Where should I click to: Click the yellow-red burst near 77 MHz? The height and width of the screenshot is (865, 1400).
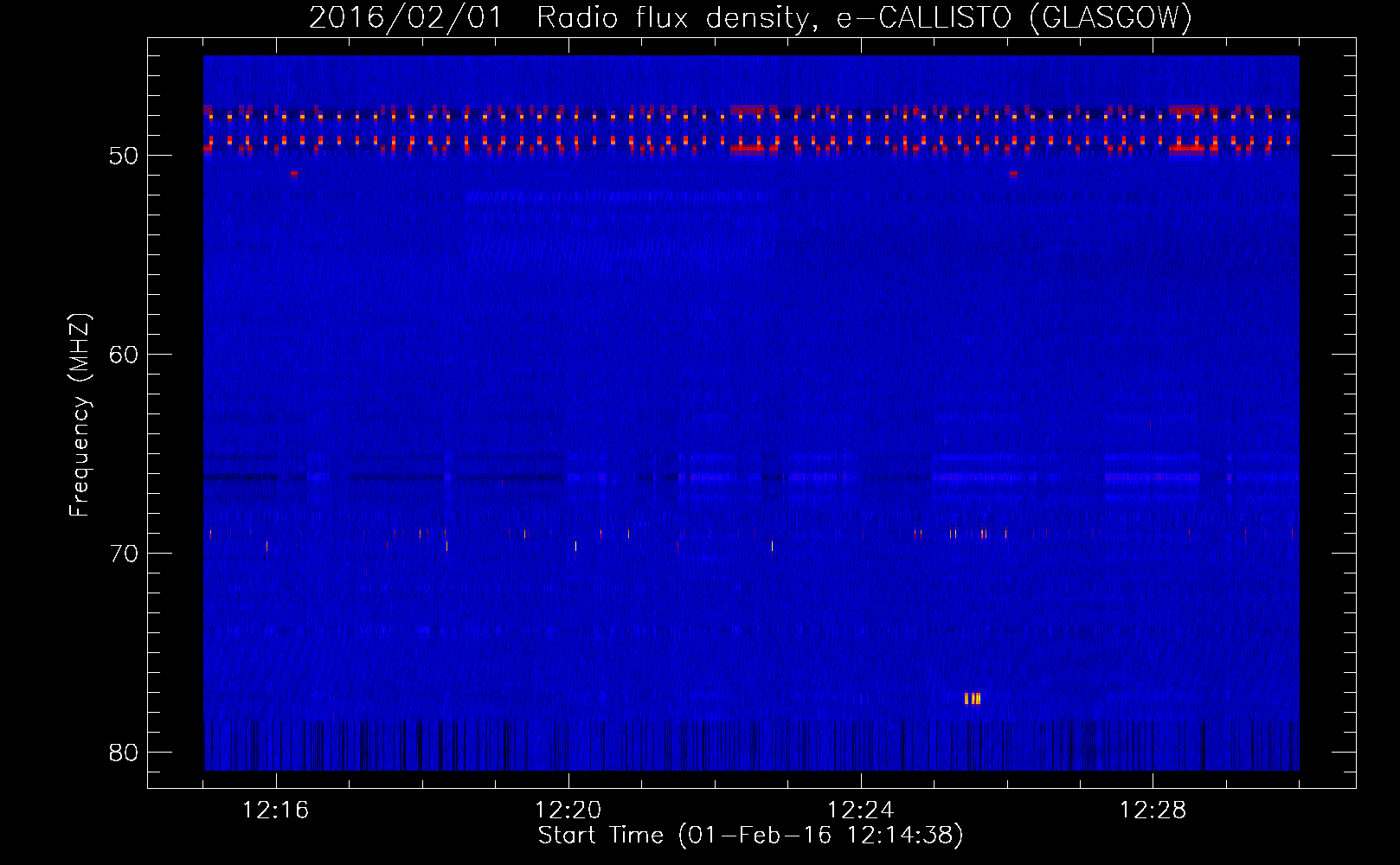click(x=973, y=699)
